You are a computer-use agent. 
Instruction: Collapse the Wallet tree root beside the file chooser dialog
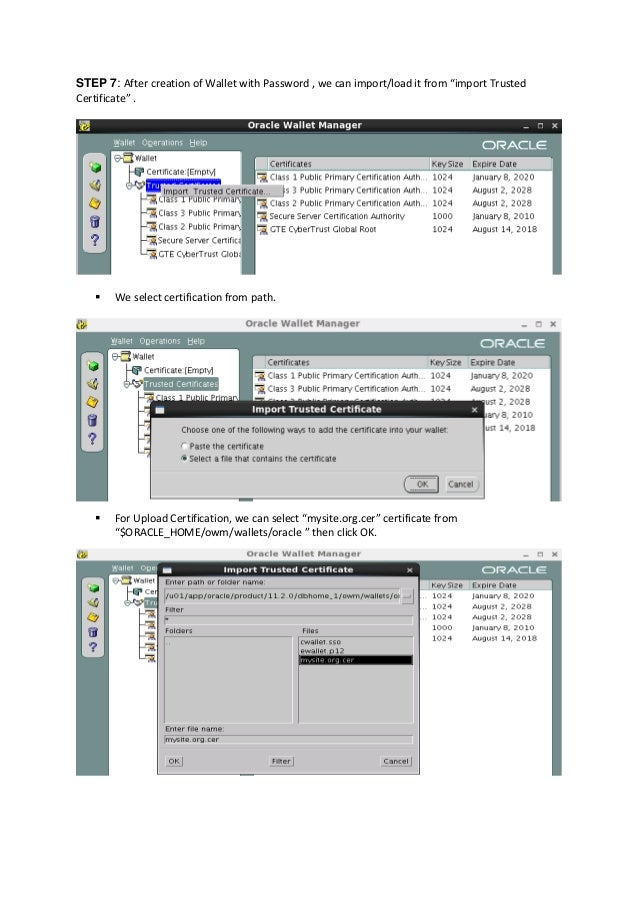115,580
